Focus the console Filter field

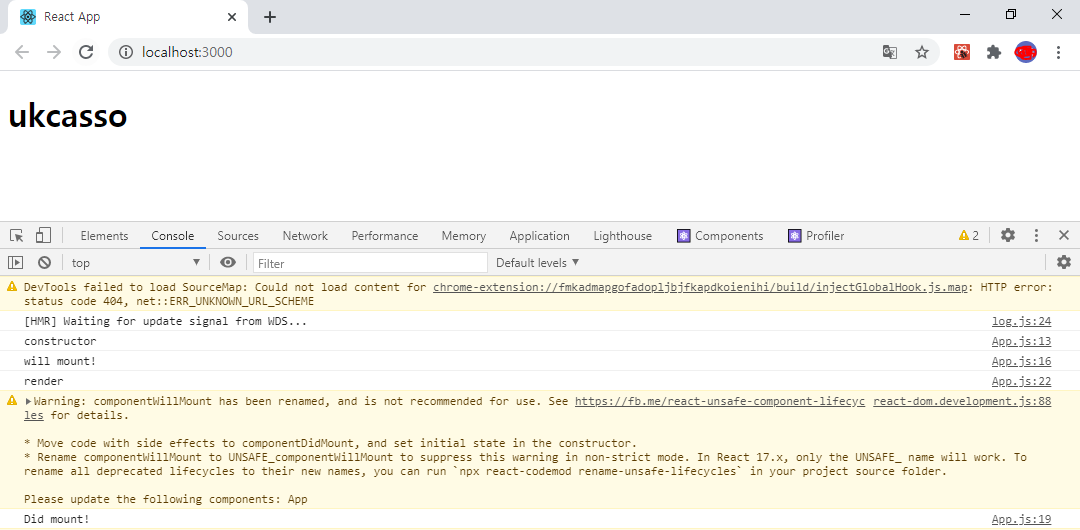(371, 263)
